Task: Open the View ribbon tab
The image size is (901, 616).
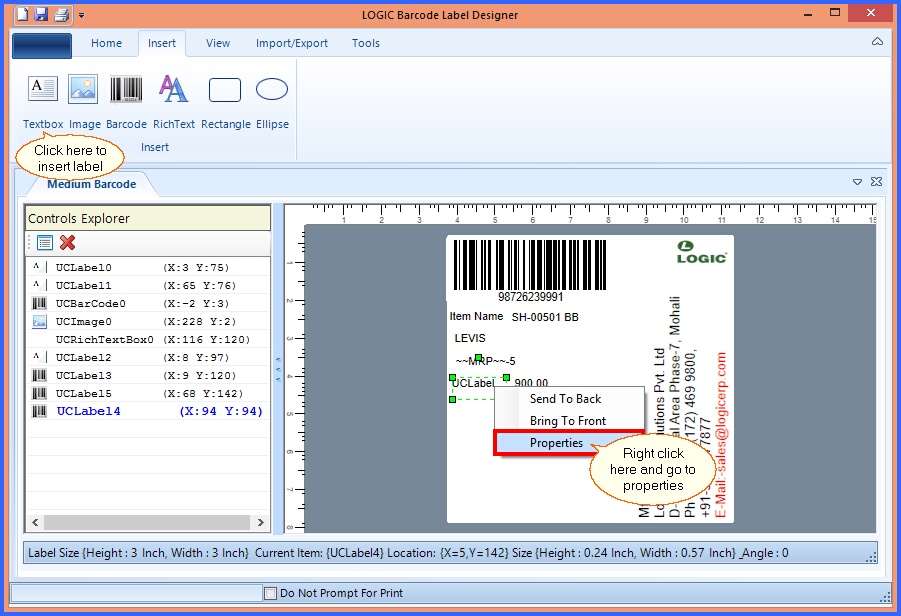Action: pyautogui.click(x=218, y=43)
